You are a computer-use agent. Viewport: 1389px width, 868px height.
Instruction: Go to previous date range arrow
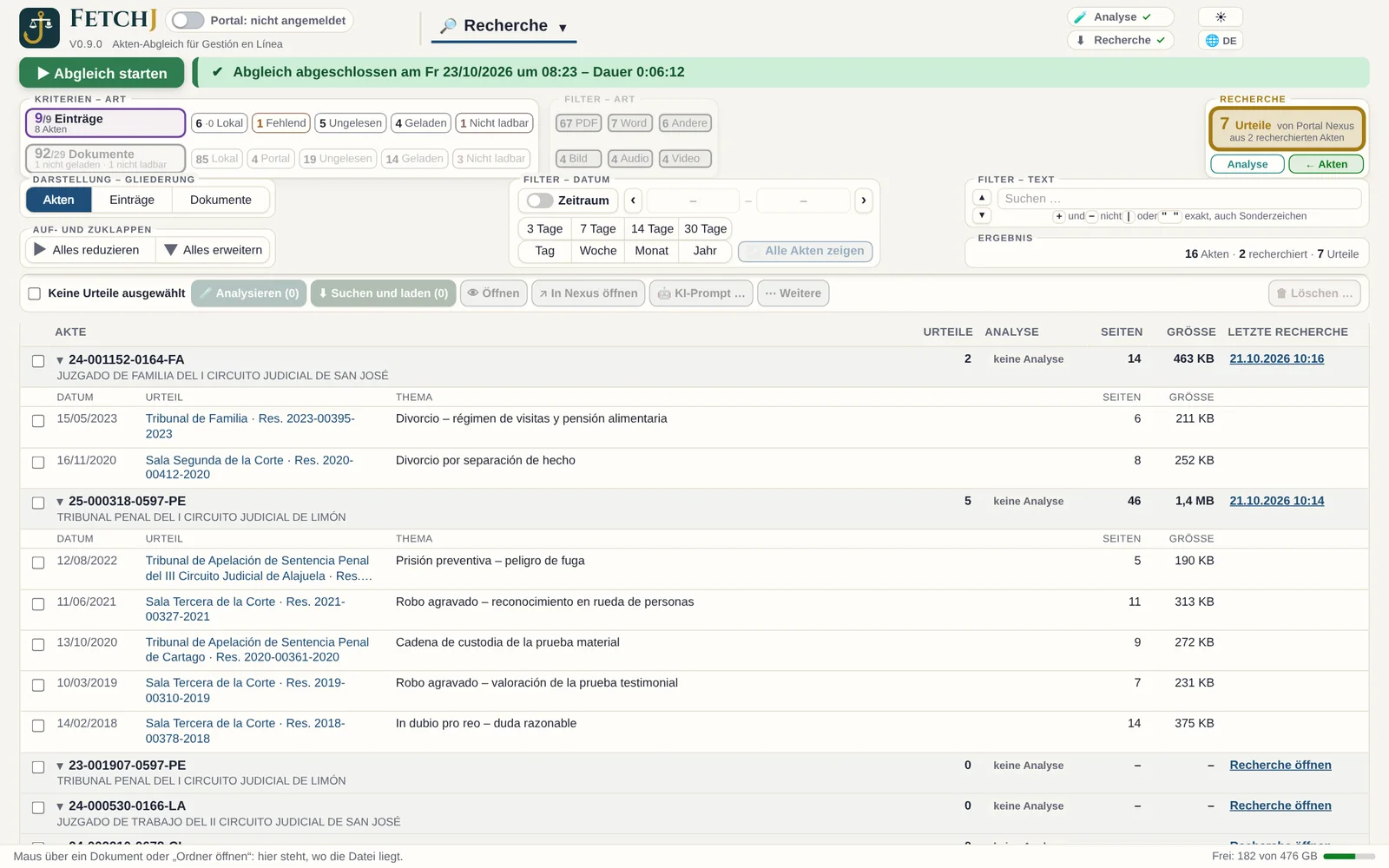coord(633,201)
